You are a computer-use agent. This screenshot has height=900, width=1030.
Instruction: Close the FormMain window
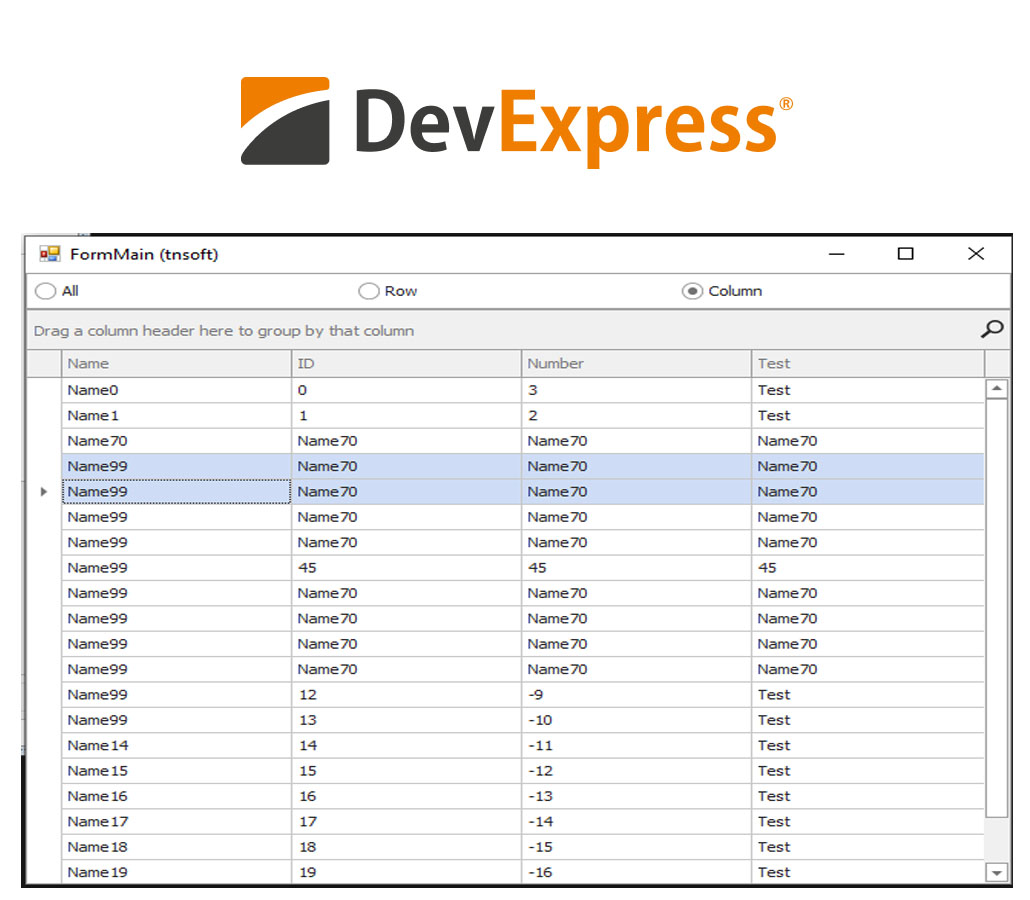point(976,254)
